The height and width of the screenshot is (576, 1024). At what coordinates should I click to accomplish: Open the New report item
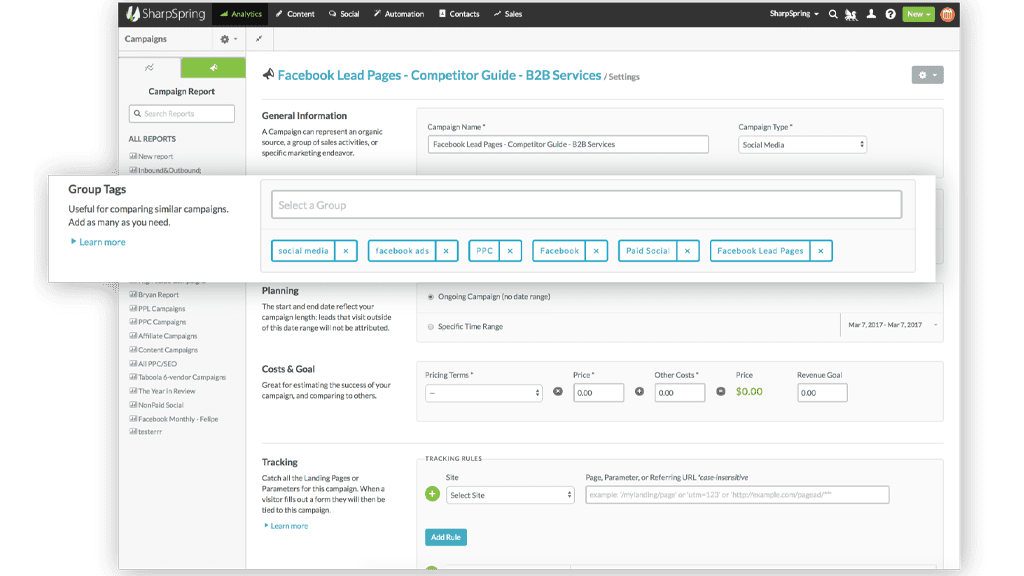click(x=152, y=157)
